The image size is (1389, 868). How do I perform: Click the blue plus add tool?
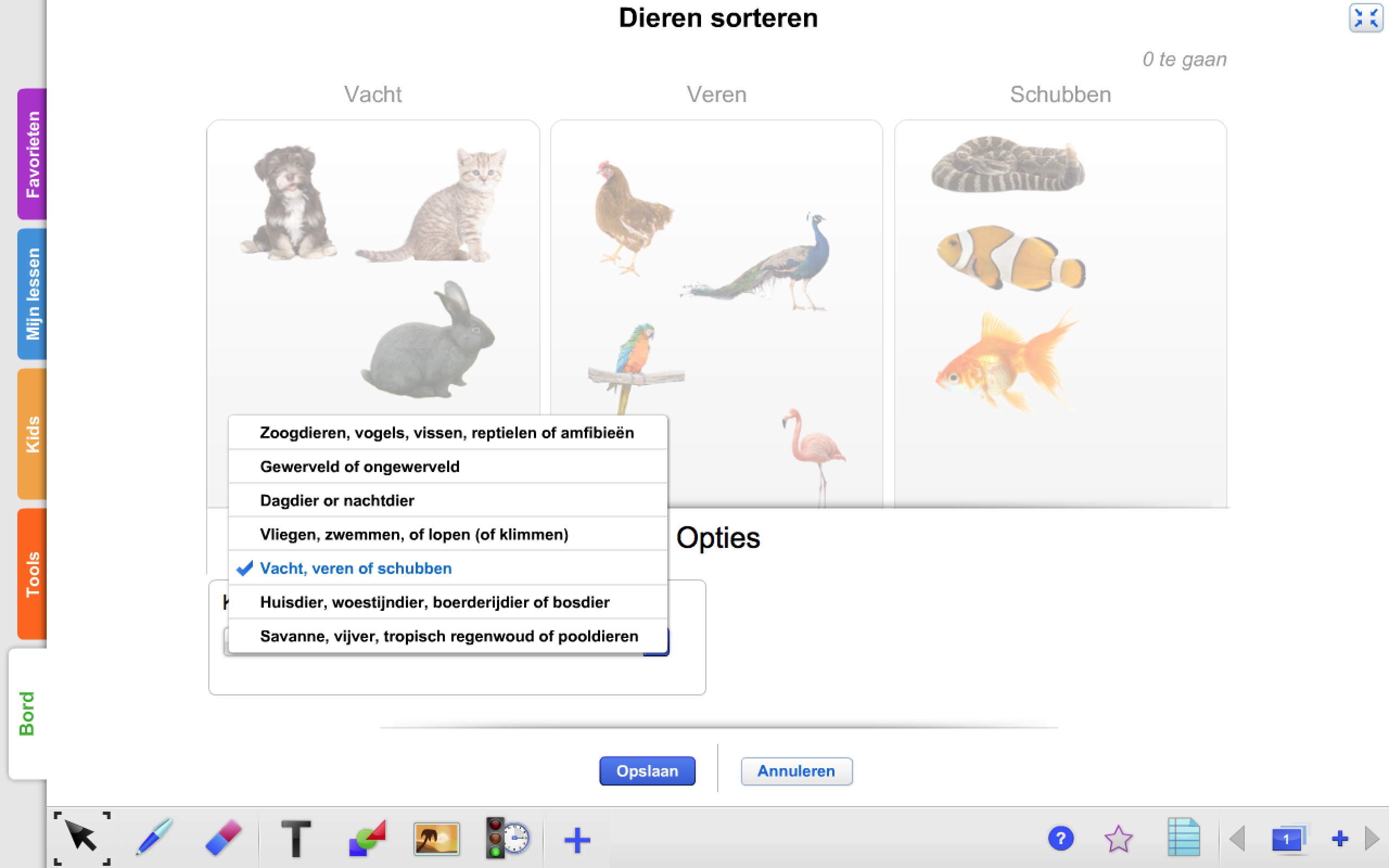tap(577, 840)
